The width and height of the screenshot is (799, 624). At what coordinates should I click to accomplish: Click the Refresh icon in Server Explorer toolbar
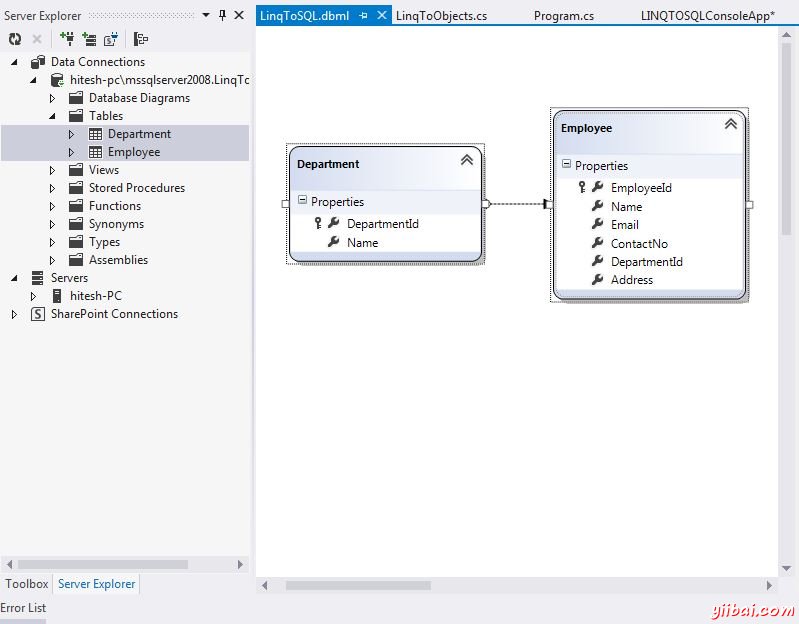[x=15, y=39]
